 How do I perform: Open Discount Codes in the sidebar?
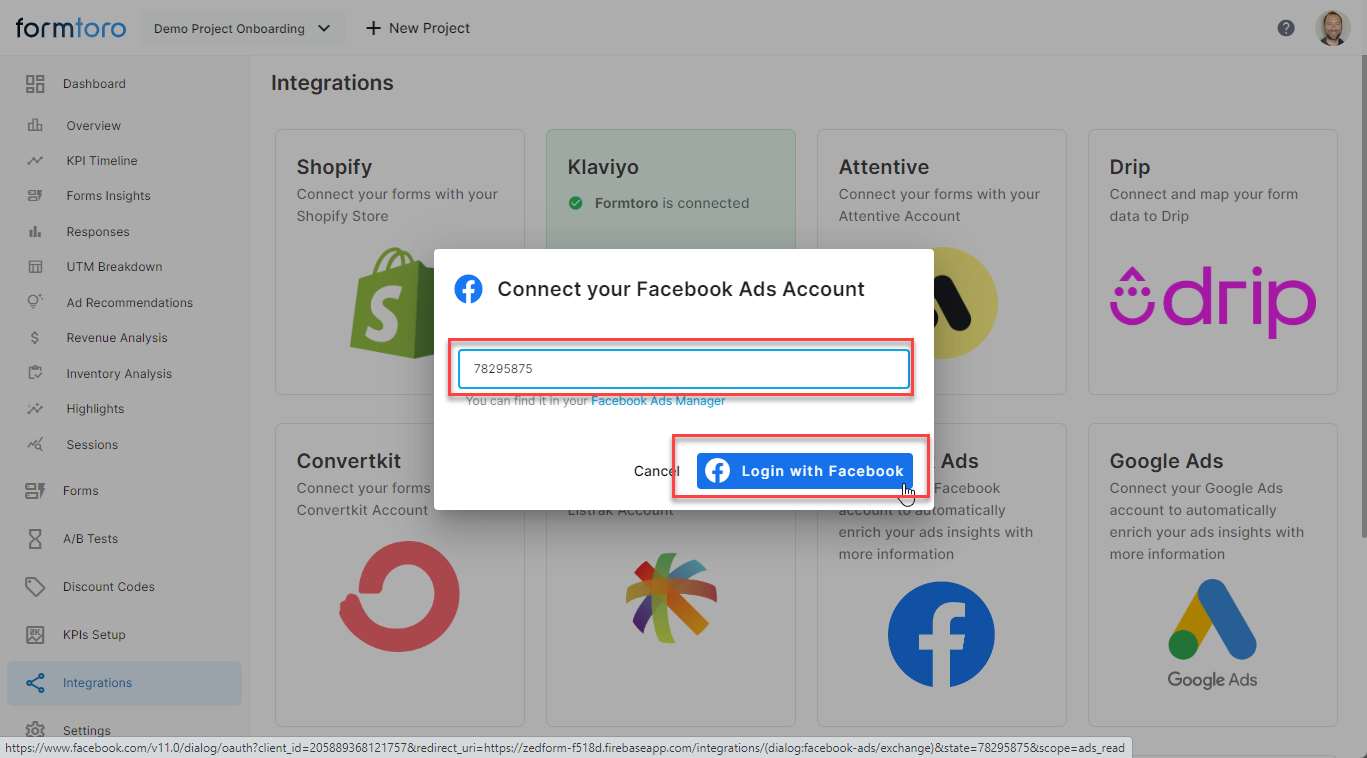(108, 587)
